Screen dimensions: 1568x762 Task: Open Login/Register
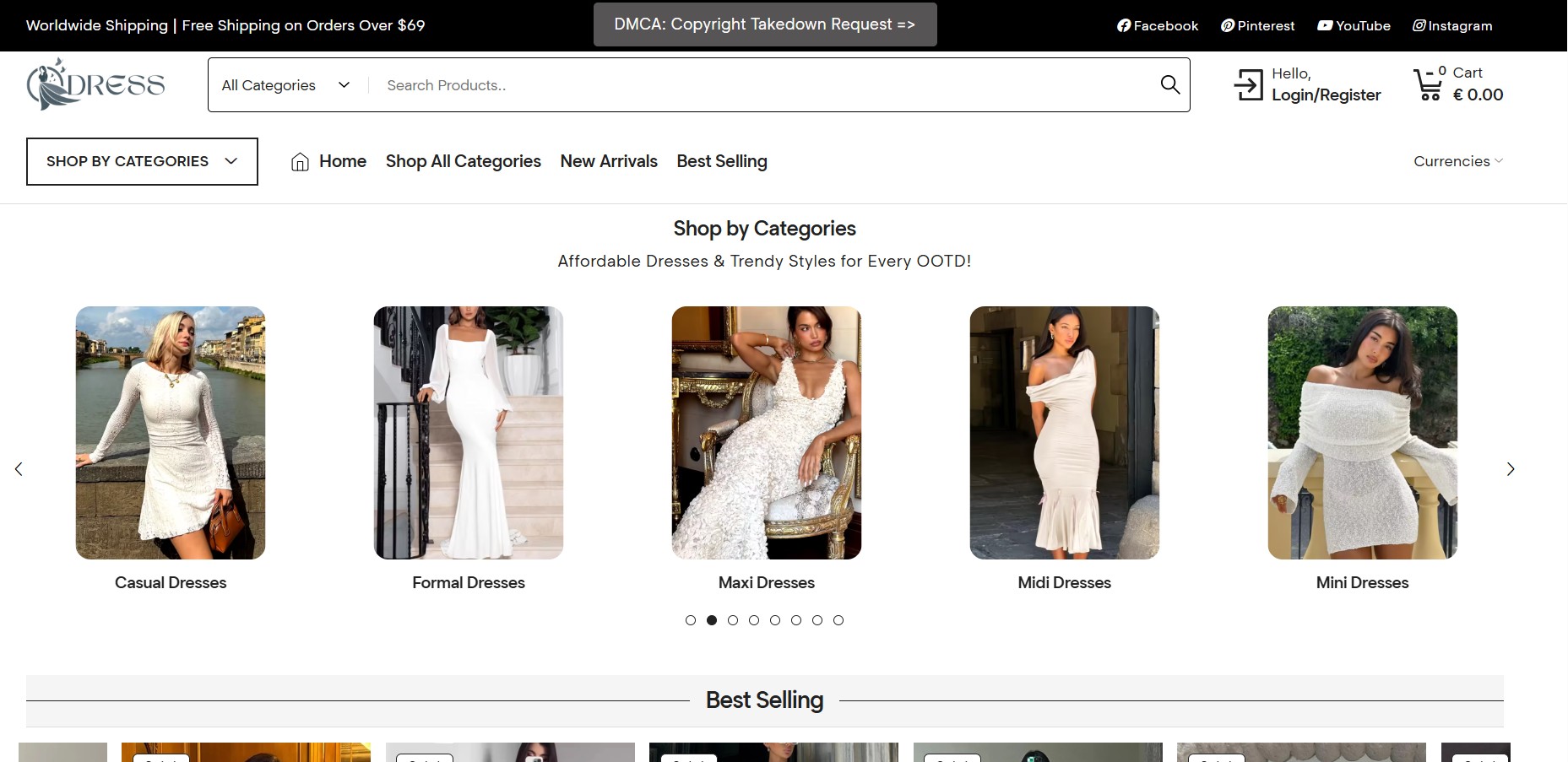pyautogui.click(x=1324, y=95)
